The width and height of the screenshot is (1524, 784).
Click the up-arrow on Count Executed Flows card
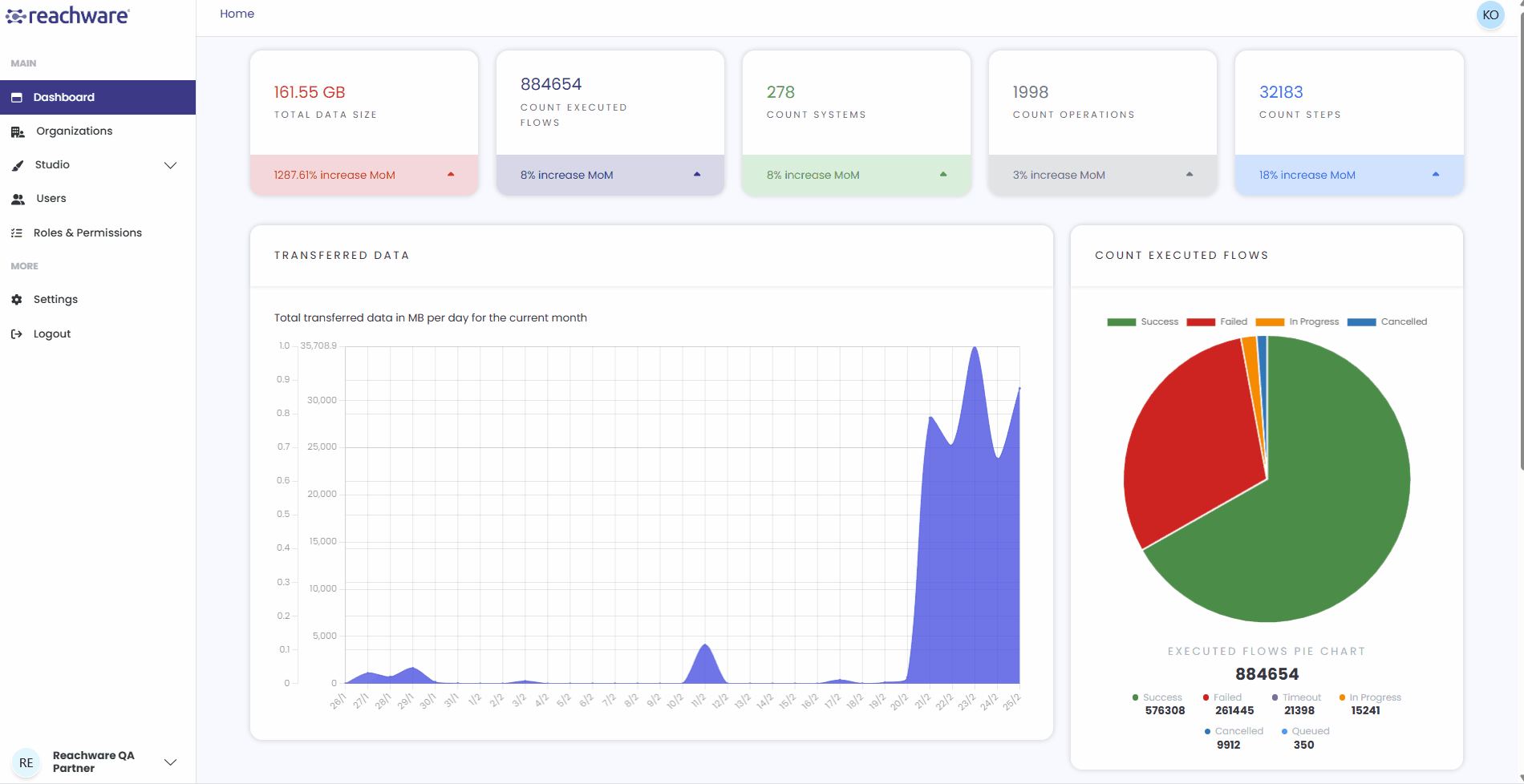(697, 174)
